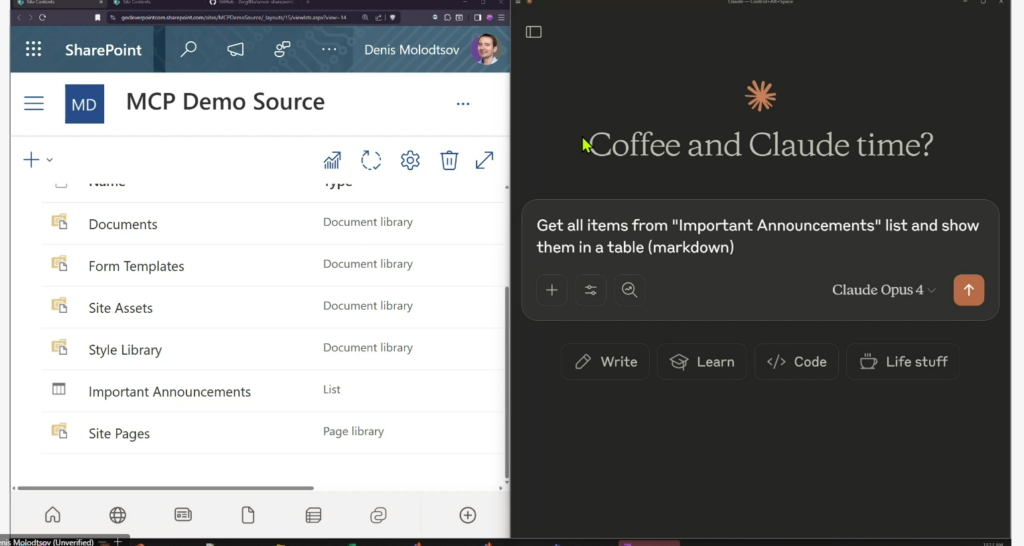Viewport: 1024px width, 546px height.
Task: Open the SharePoint header more options ellipsis
Action: tap(329, 49)
